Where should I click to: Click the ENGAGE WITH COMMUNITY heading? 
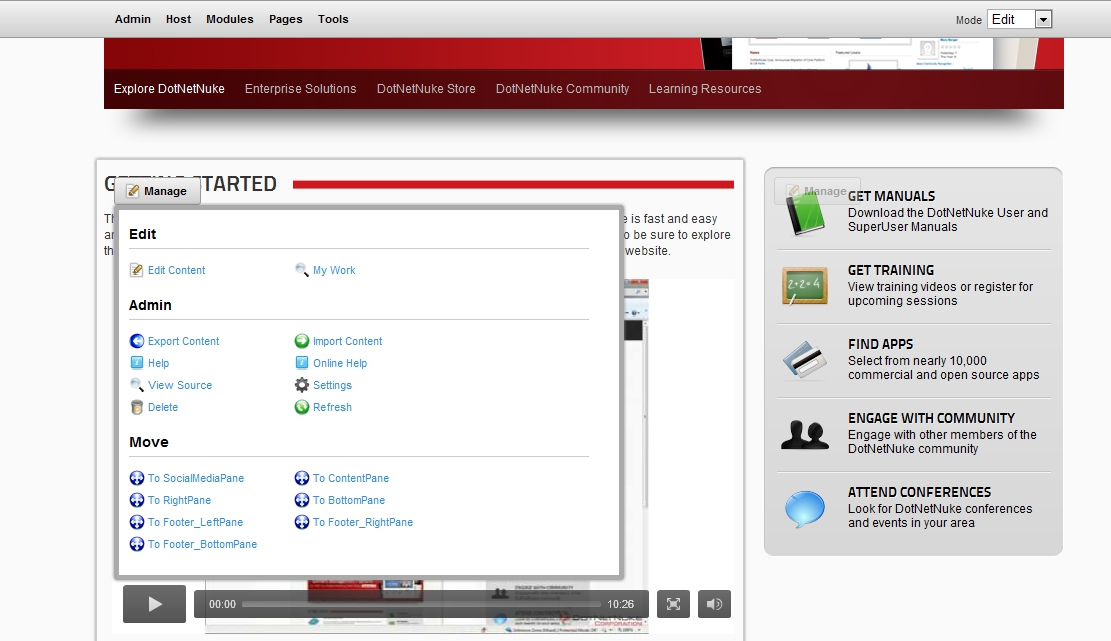pos(931,418)
